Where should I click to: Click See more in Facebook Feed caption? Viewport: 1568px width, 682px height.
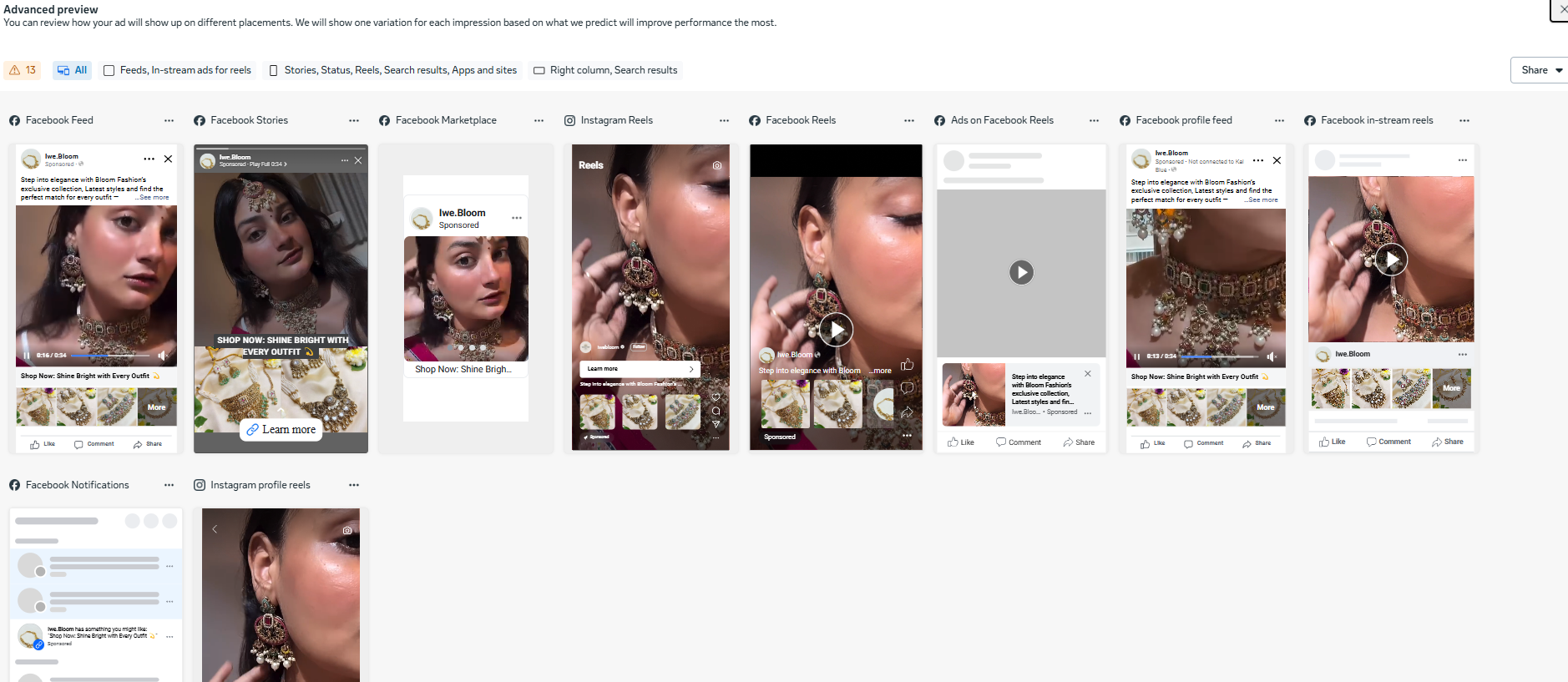click(x=154, y=198)
